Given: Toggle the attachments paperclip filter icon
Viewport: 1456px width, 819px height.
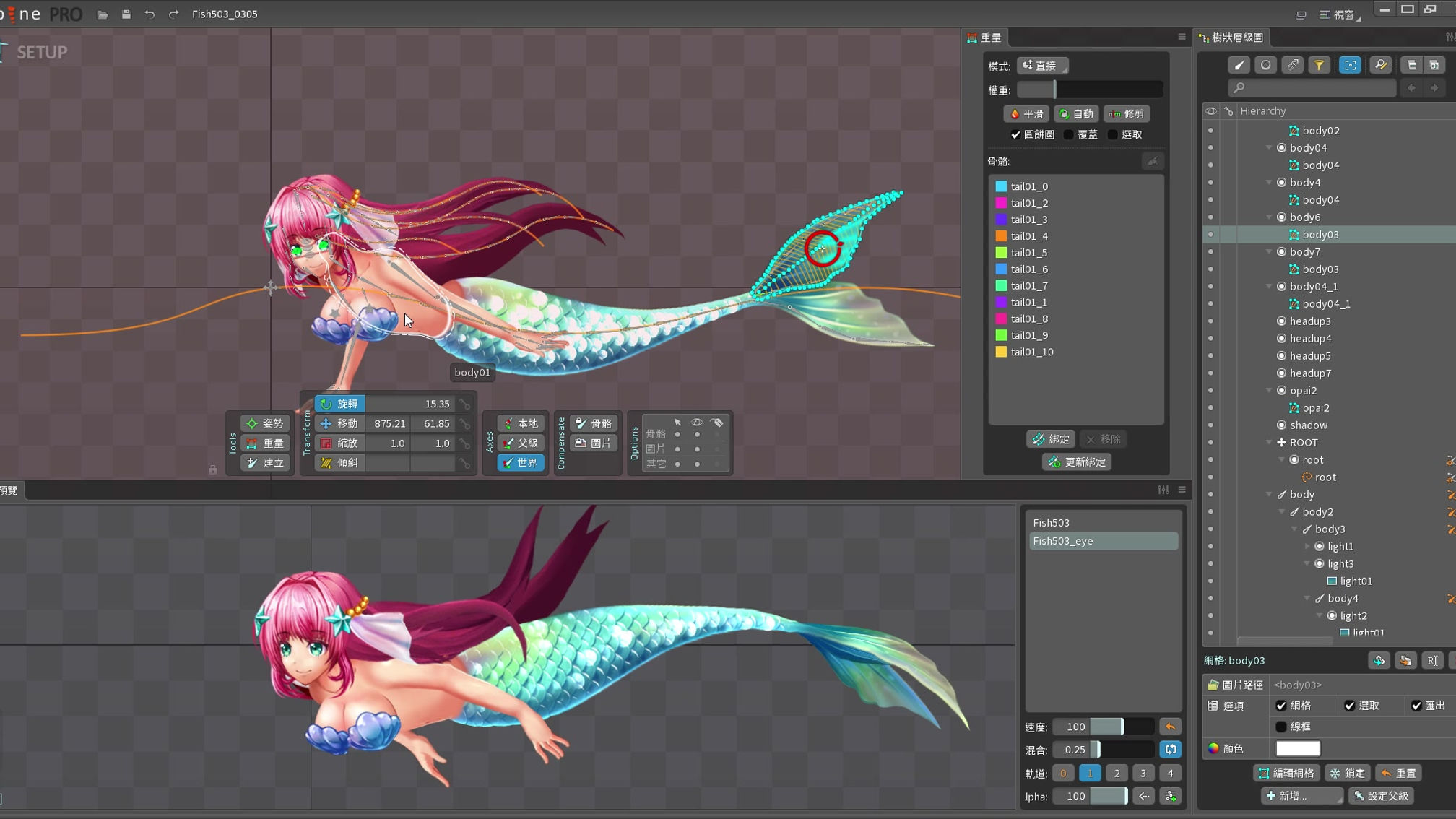Looking at the screenshot, I should point(1292,65).
